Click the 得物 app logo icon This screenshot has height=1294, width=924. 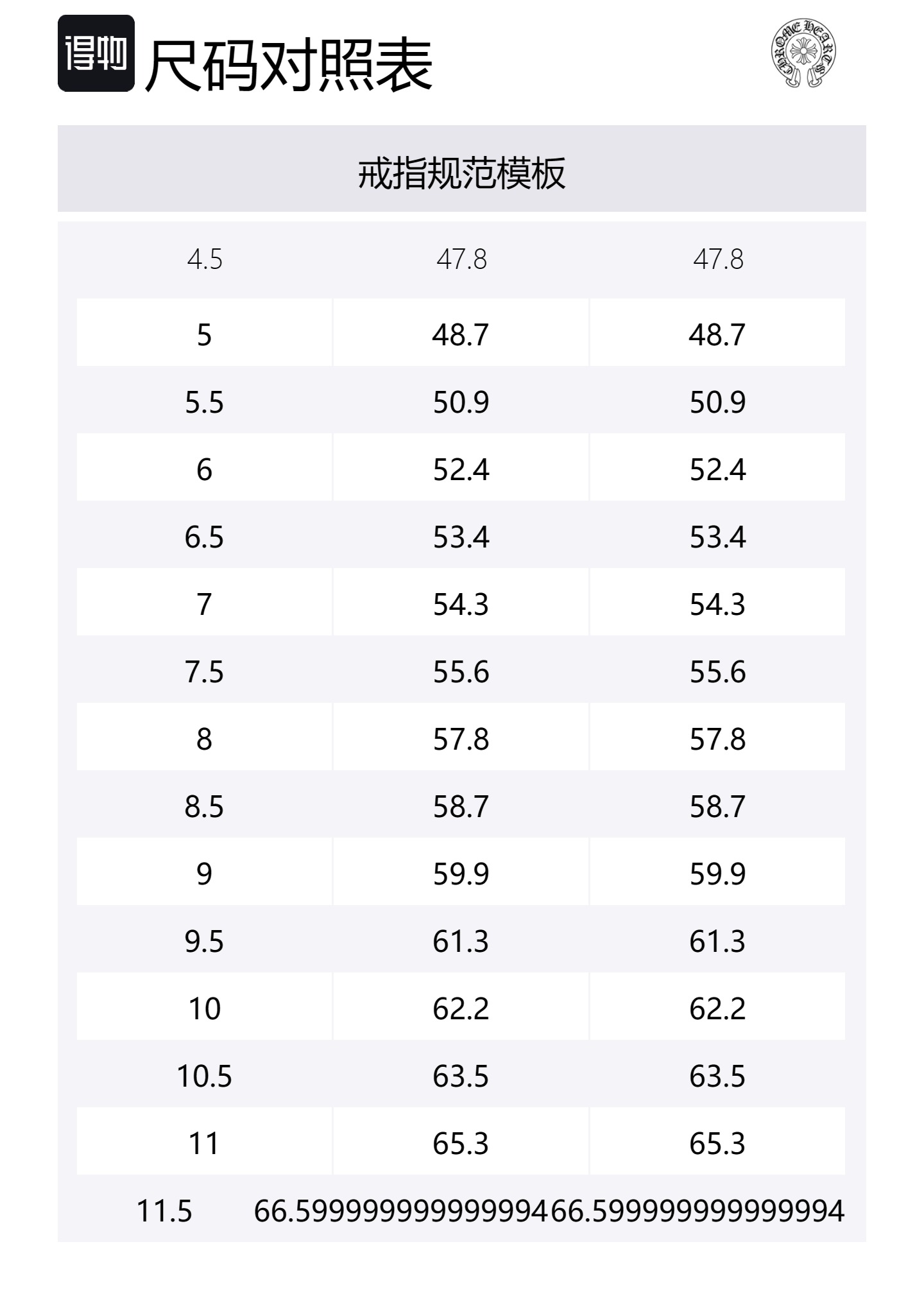(x=96, y=53)
